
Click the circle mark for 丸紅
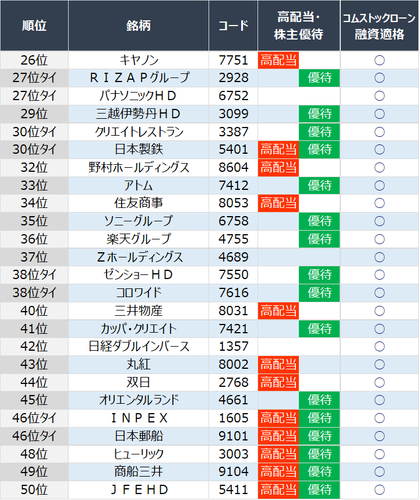pyautogui.click(x=379, y=364)
